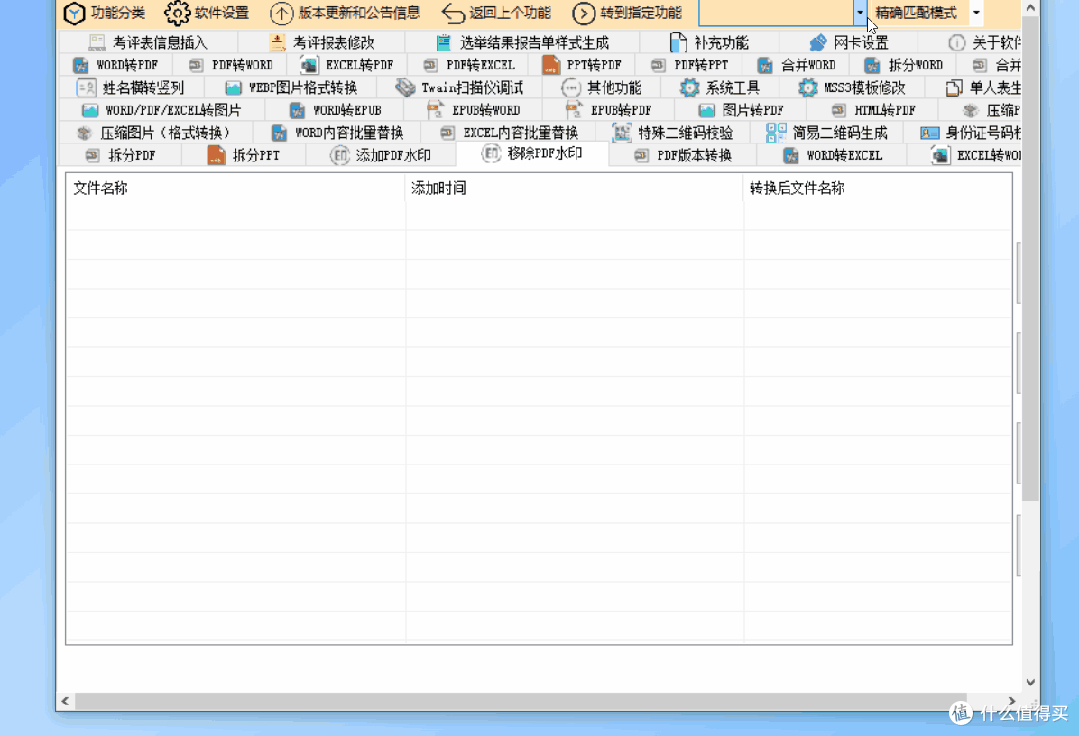
Task: Click the 转换后文件名称 column header
Action: point(877,188)
